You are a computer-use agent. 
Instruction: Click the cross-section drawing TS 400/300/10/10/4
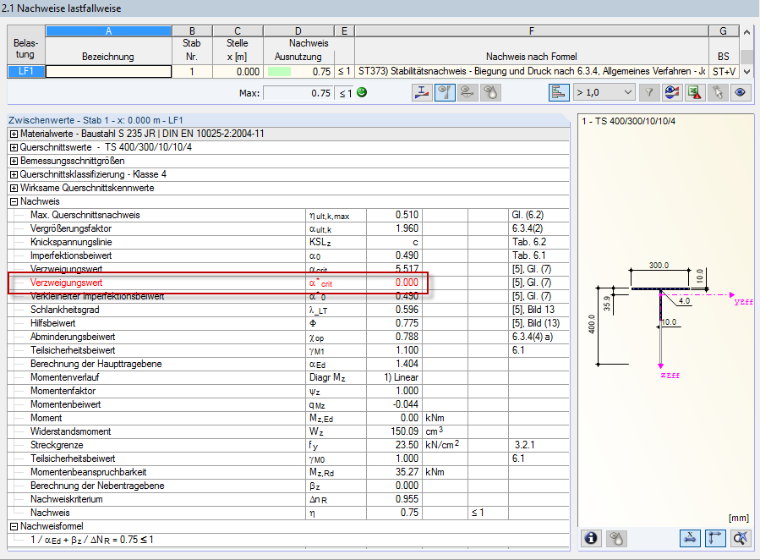point(669,321)
